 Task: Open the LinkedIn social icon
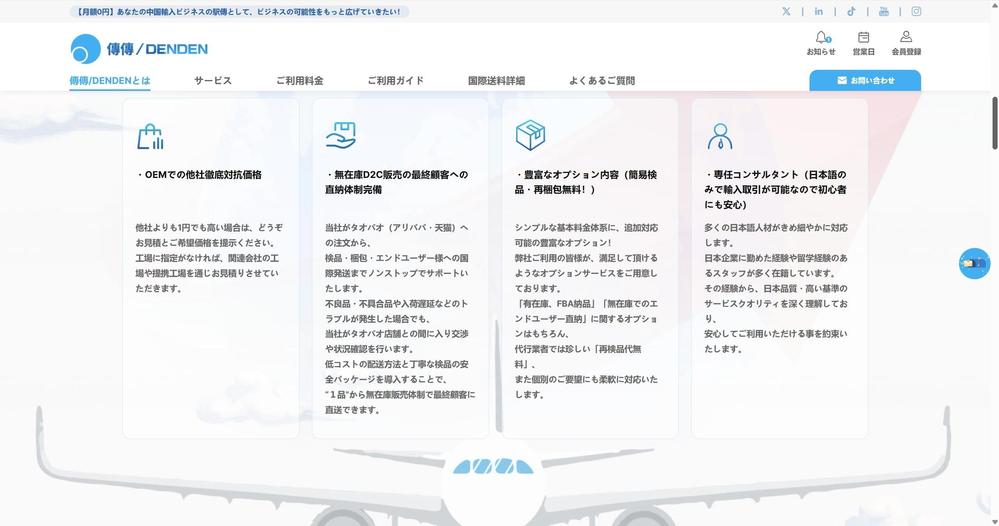pyautogui.click(x=819, y=11)
